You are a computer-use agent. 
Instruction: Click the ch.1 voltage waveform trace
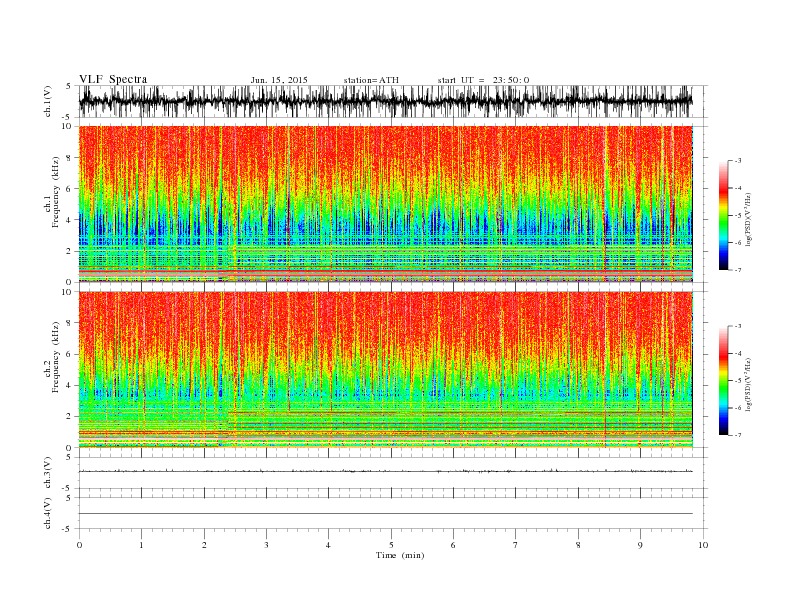click(x=386, y=101)
